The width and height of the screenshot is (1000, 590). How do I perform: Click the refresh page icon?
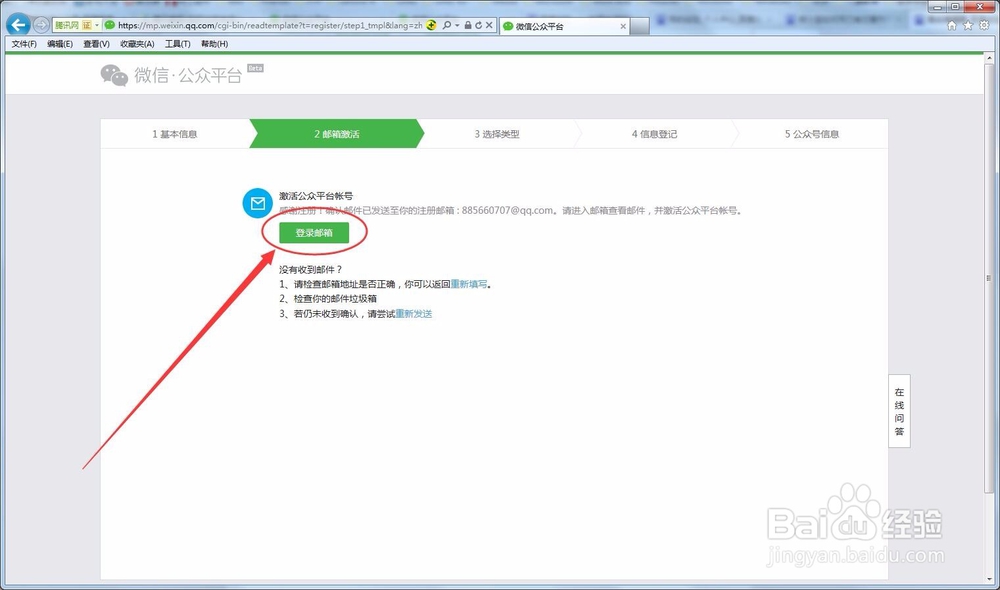click(478, 26)
